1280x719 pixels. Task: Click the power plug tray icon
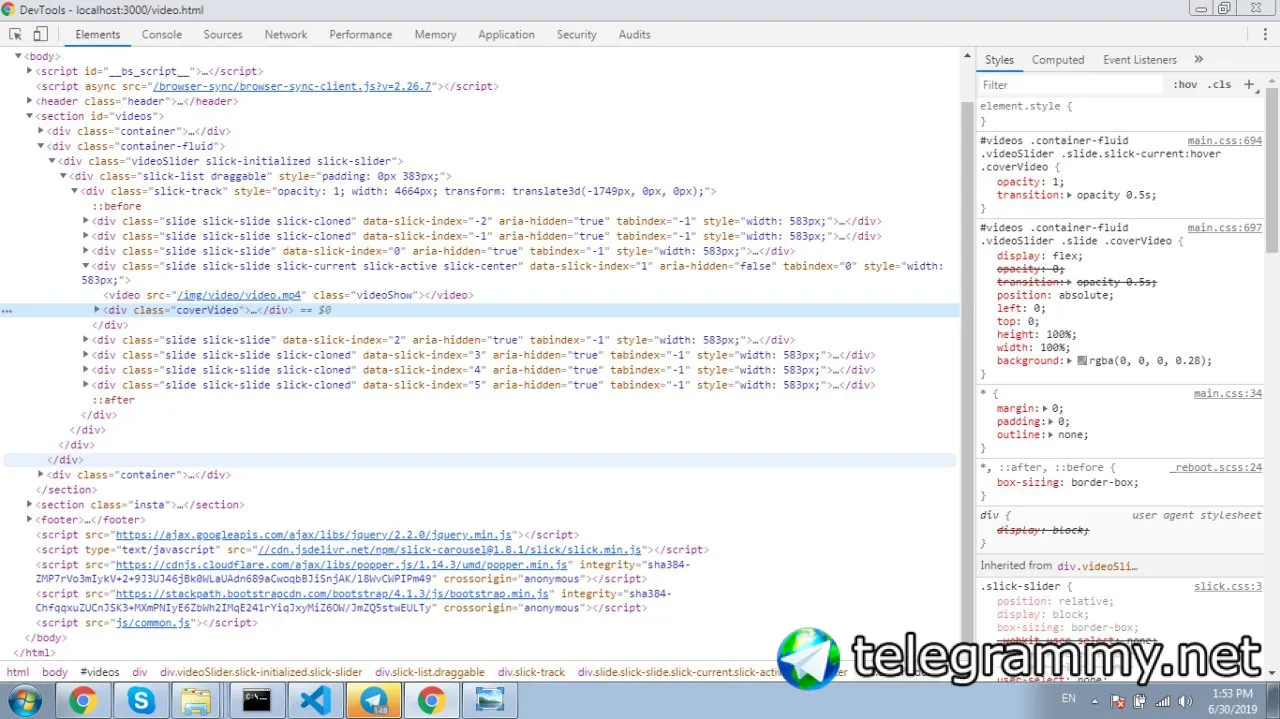[x=1140, y=702]
